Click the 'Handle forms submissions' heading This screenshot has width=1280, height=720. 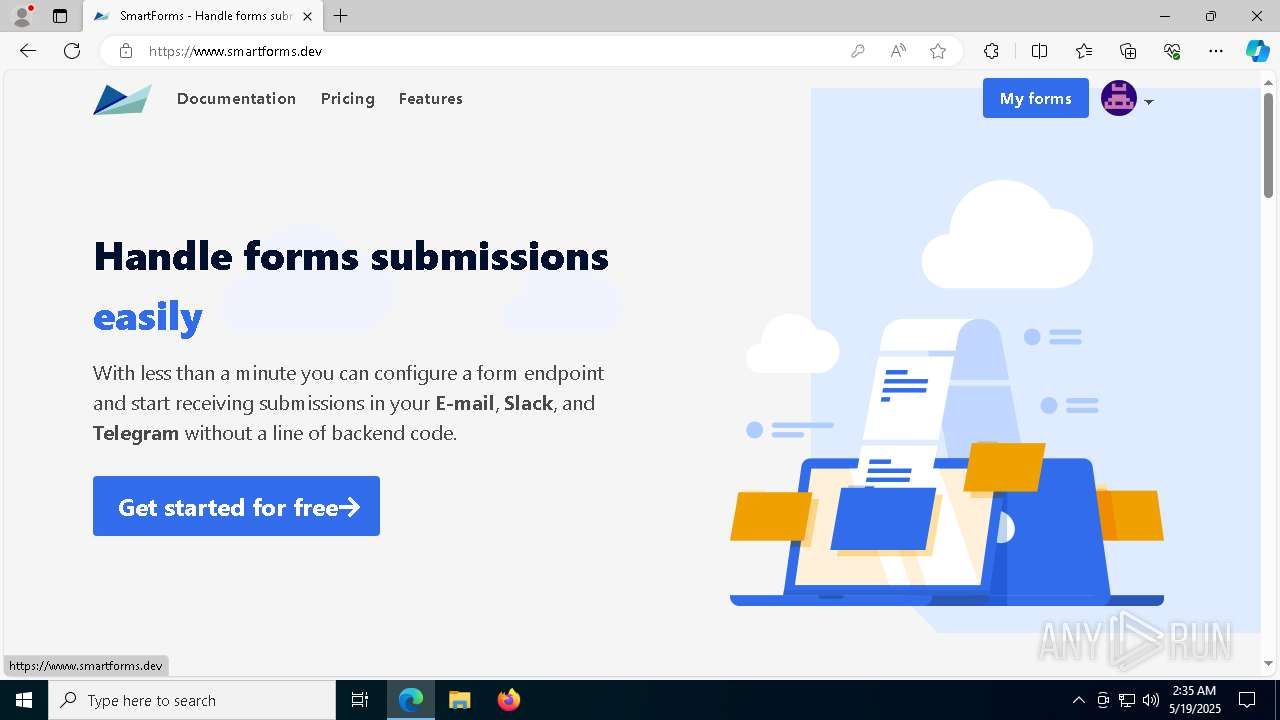[351, 256]
